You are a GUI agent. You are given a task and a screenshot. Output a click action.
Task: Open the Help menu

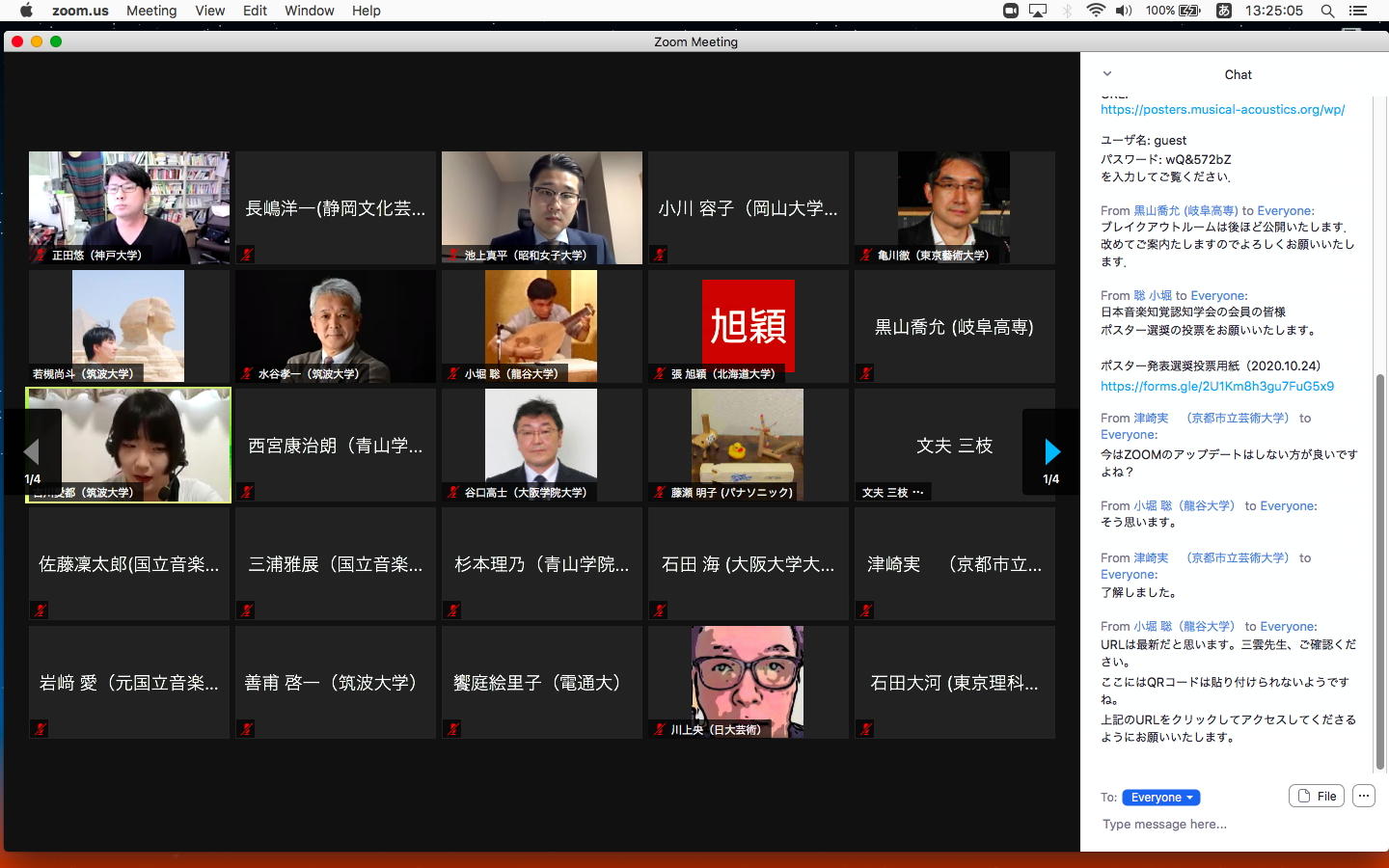[x=366, y=11]
